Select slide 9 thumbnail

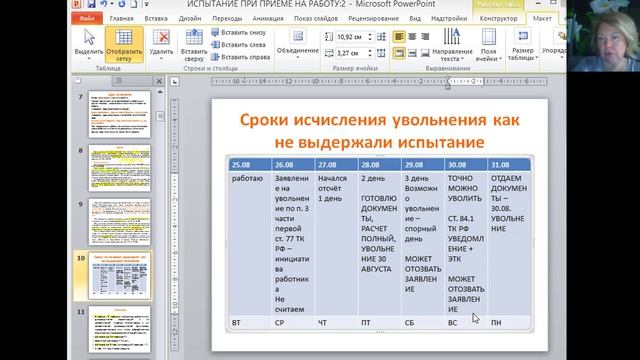point(120,222)
